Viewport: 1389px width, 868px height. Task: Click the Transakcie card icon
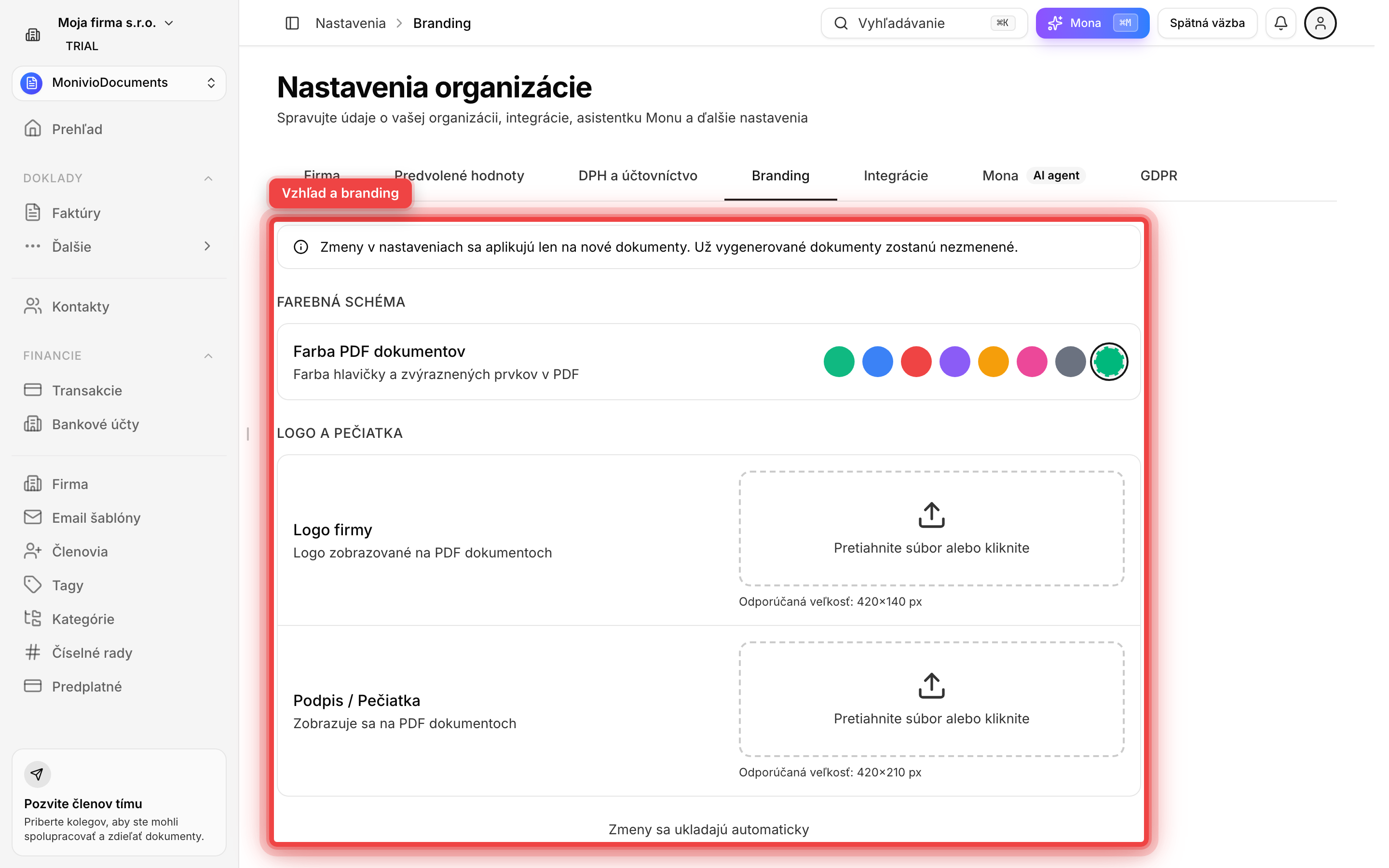point(33,390)
